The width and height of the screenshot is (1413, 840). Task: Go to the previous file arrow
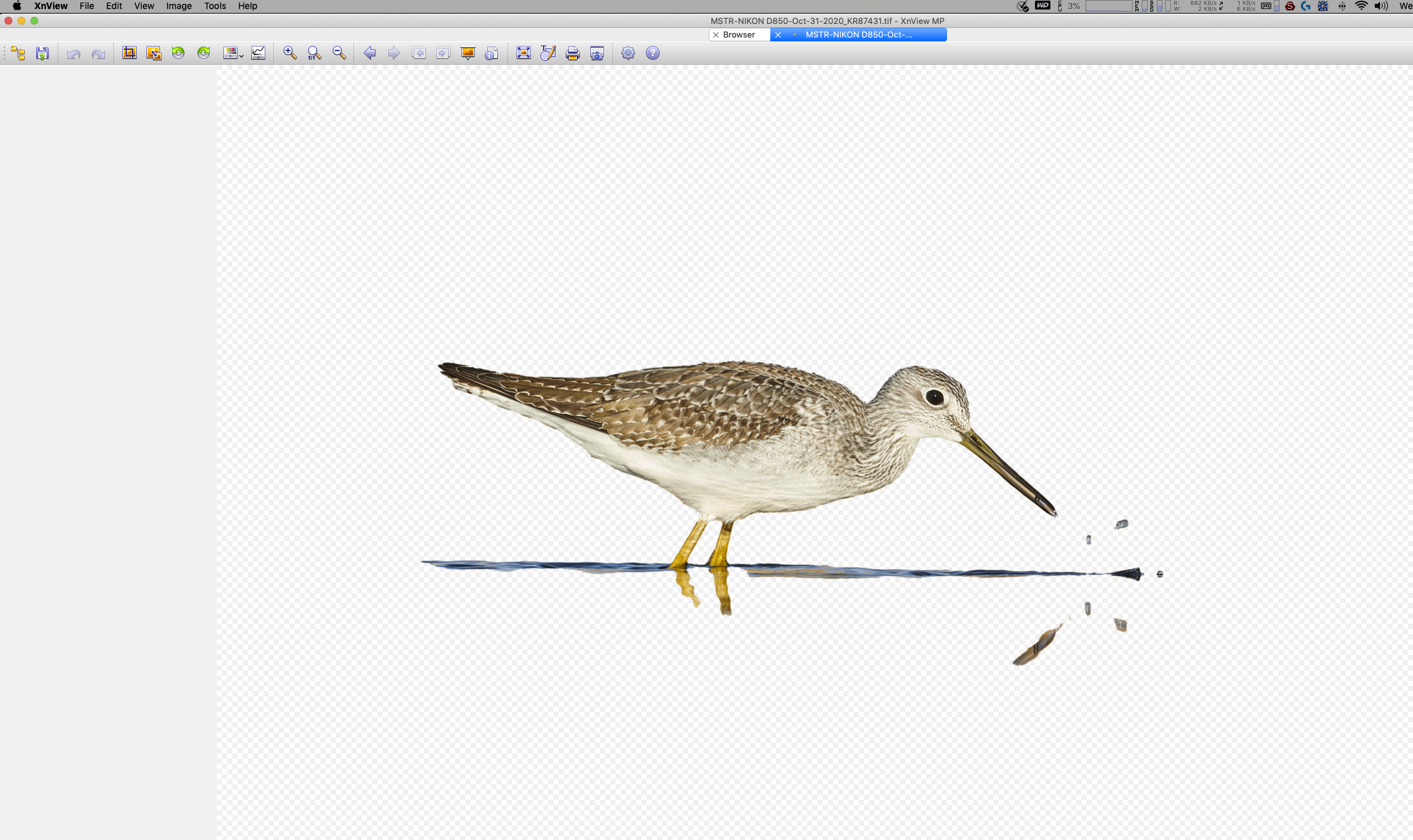[370, 54]
